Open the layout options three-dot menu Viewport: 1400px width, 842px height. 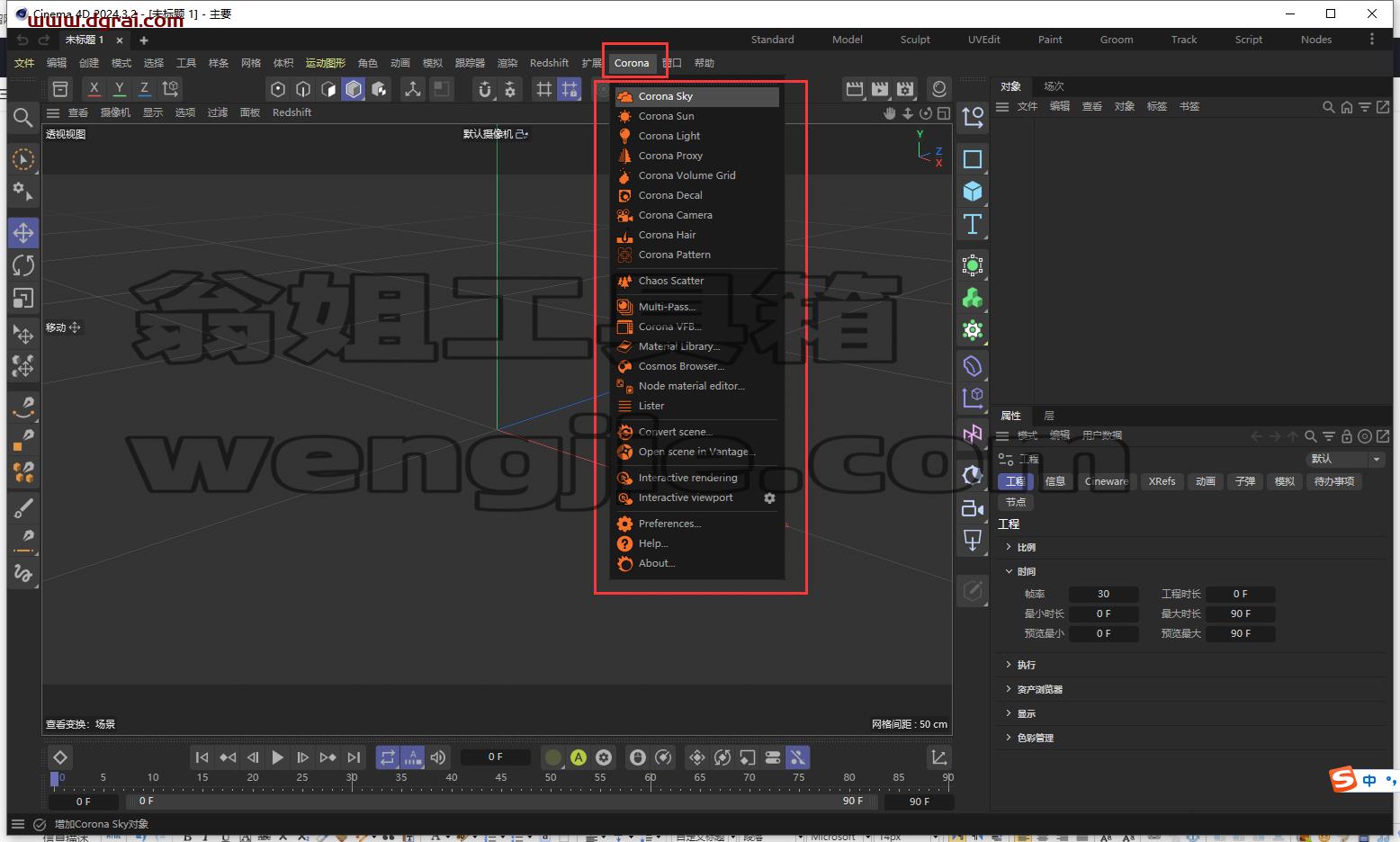1371,40
